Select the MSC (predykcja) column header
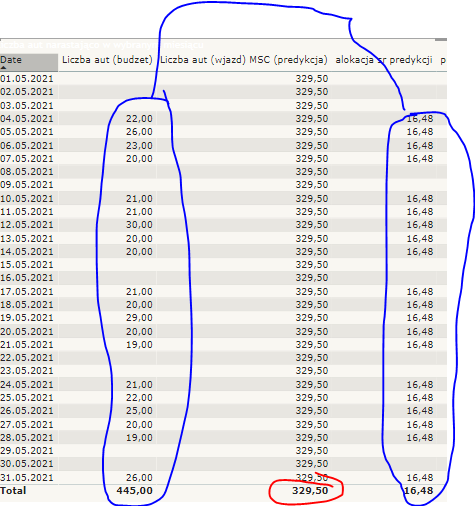Viewport: 475px width, 506px height. (x=288, y=60)
